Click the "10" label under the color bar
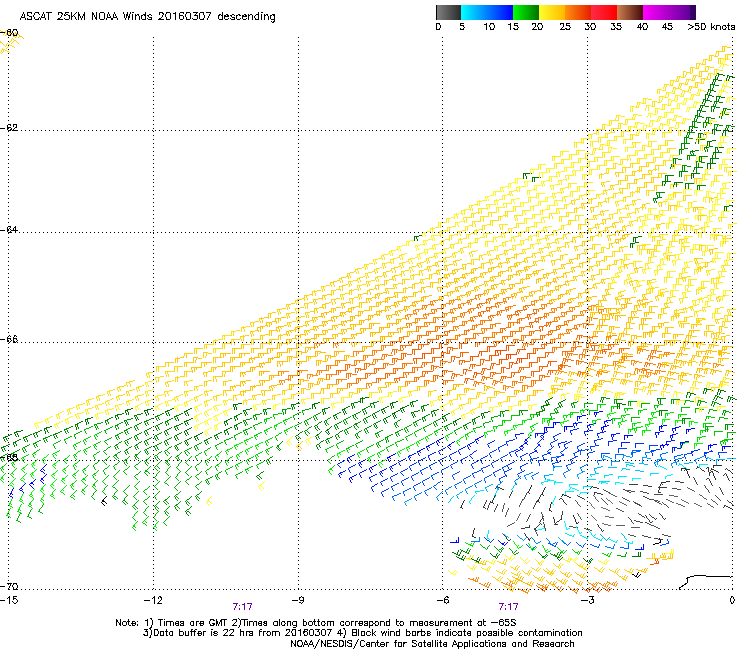Viewport: 740px width, 650px height. click(x=489, y=26)
